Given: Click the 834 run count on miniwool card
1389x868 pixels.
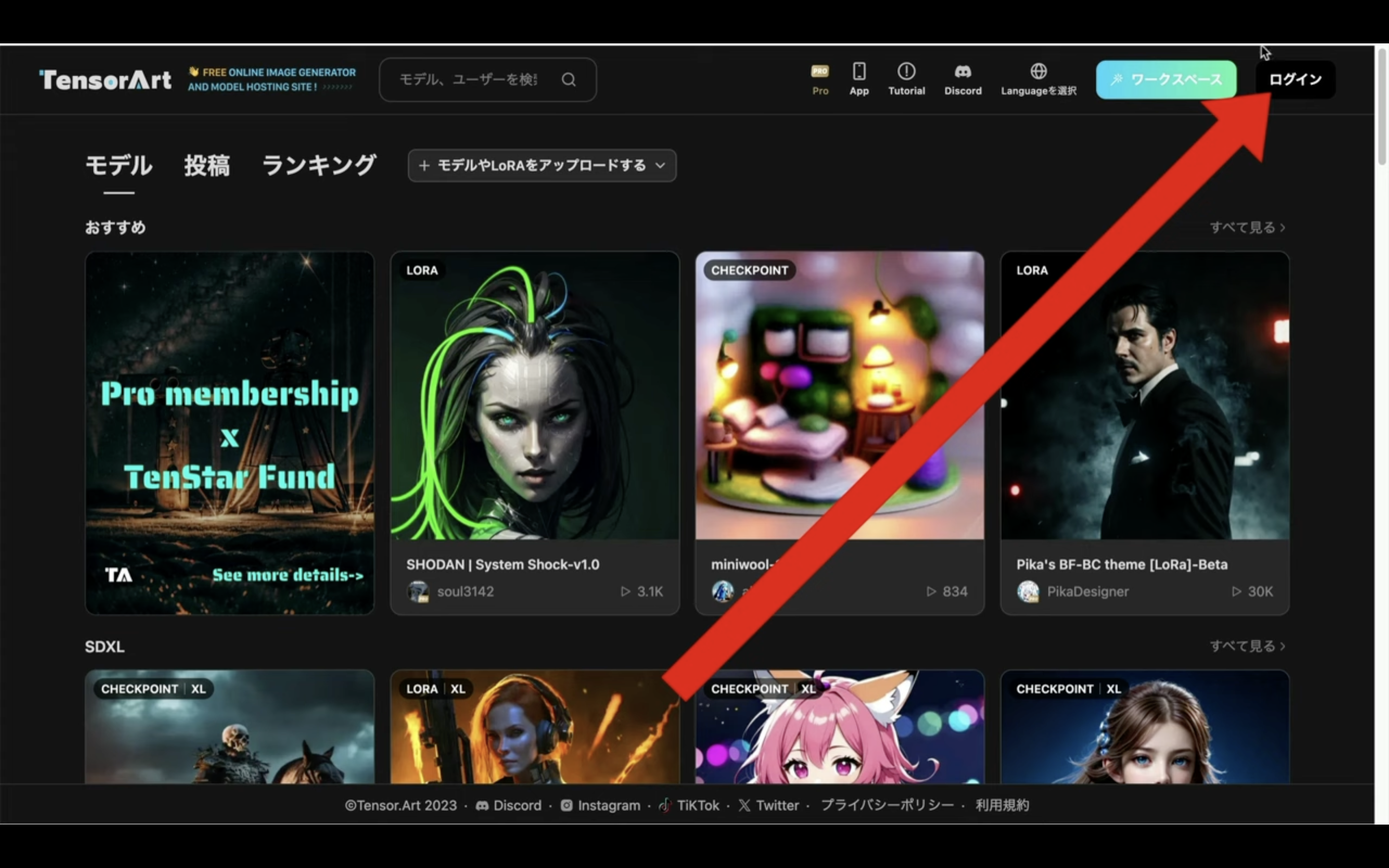Looking at the screenshot, I should (947, 591).
